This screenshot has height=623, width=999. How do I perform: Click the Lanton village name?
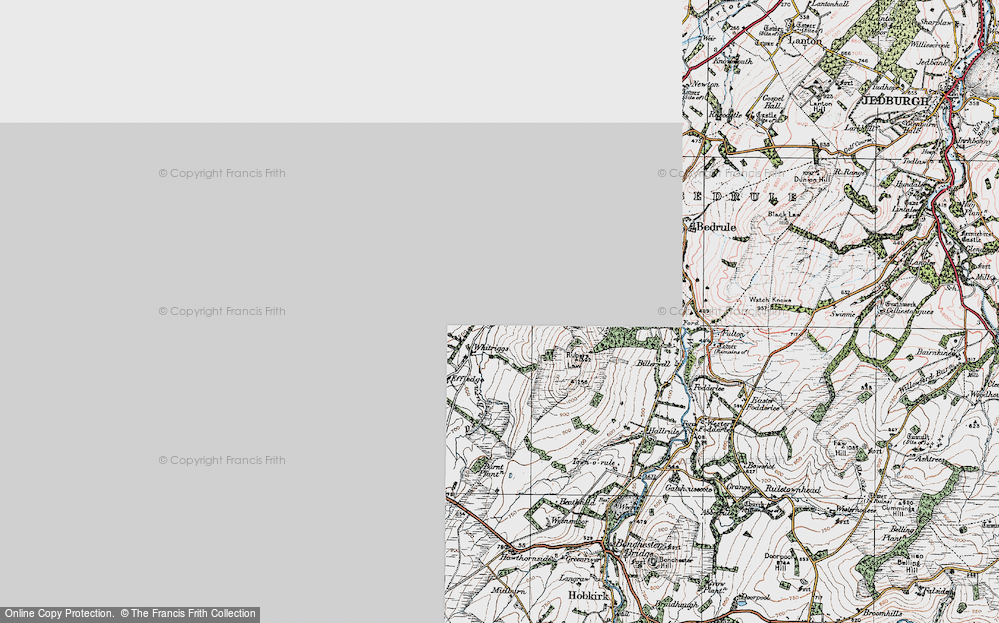(x=805, y=40)
